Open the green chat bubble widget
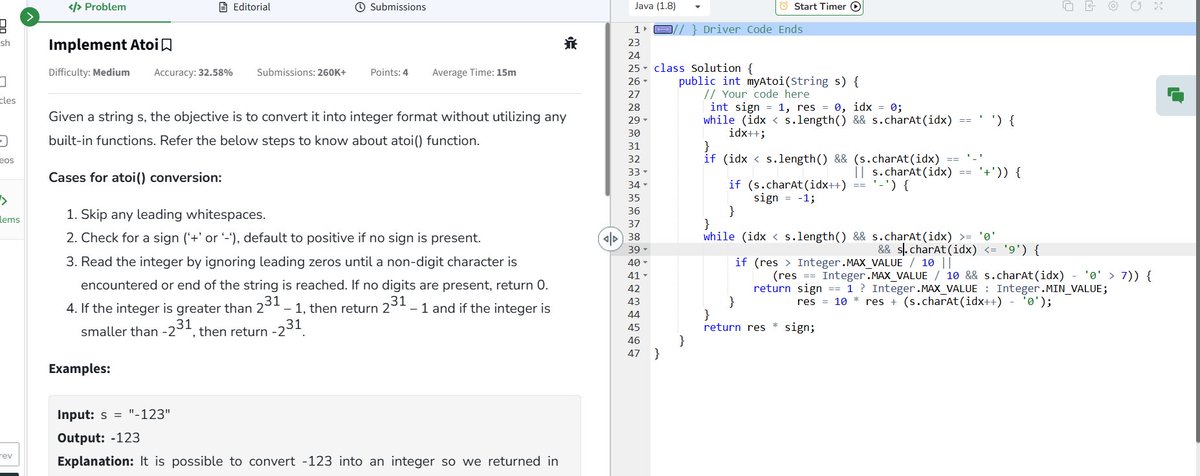The height and width of the screenshot is (476, 1200). tap(1175, 95)
